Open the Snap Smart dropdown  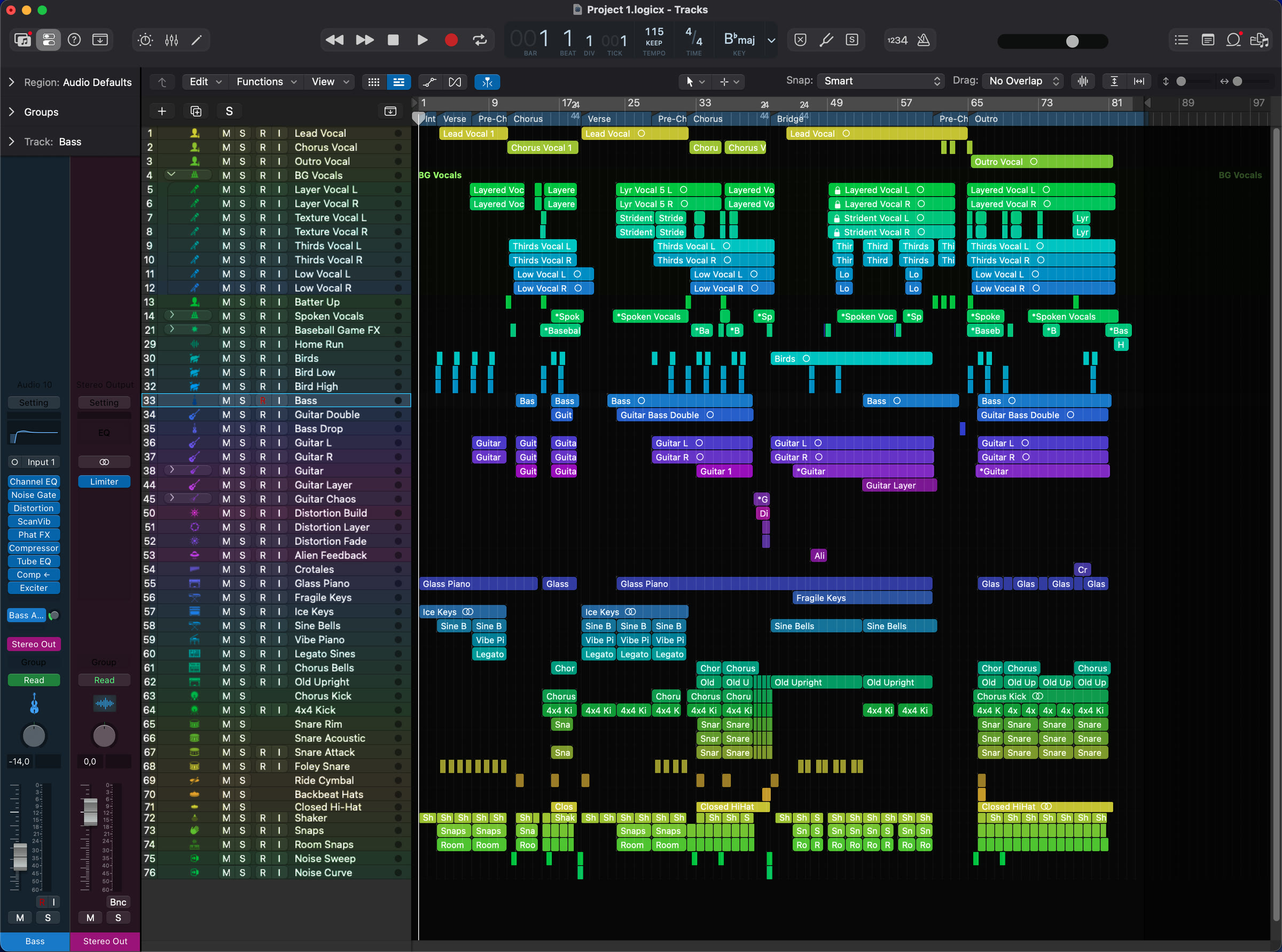pyautogui.click(x=880, y=81)
